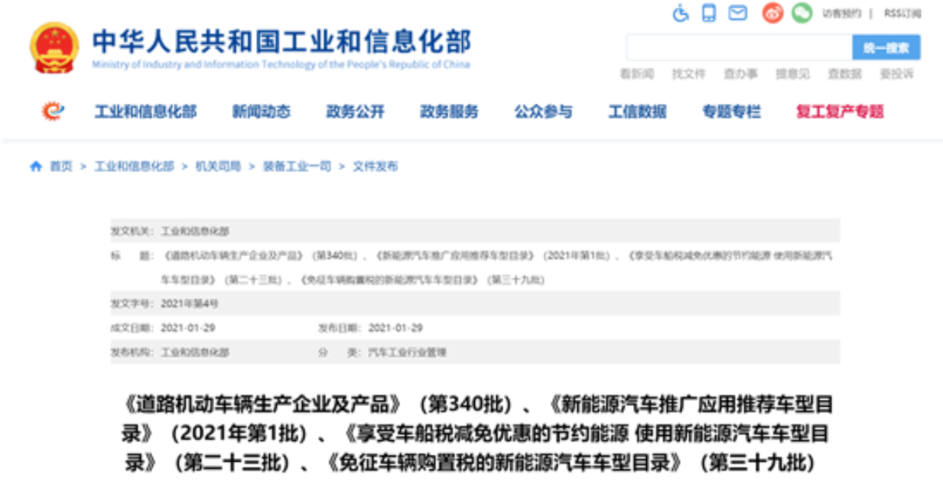
Task: Click the large bold article headline
Action: click(476, 433)
